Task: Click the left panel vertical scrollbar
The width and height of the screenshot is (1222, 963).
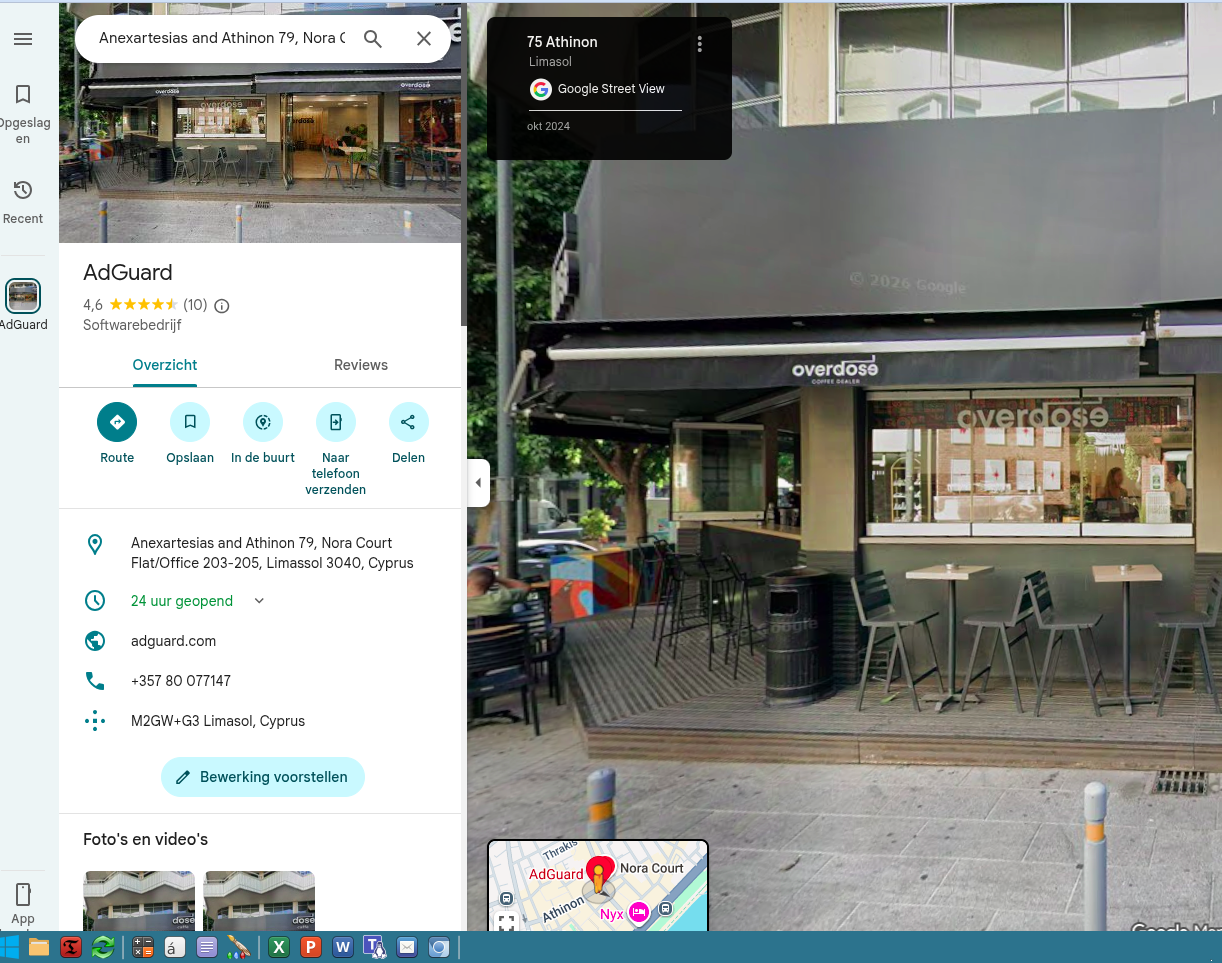Action: pyautogui.click(x=464, y=165)
